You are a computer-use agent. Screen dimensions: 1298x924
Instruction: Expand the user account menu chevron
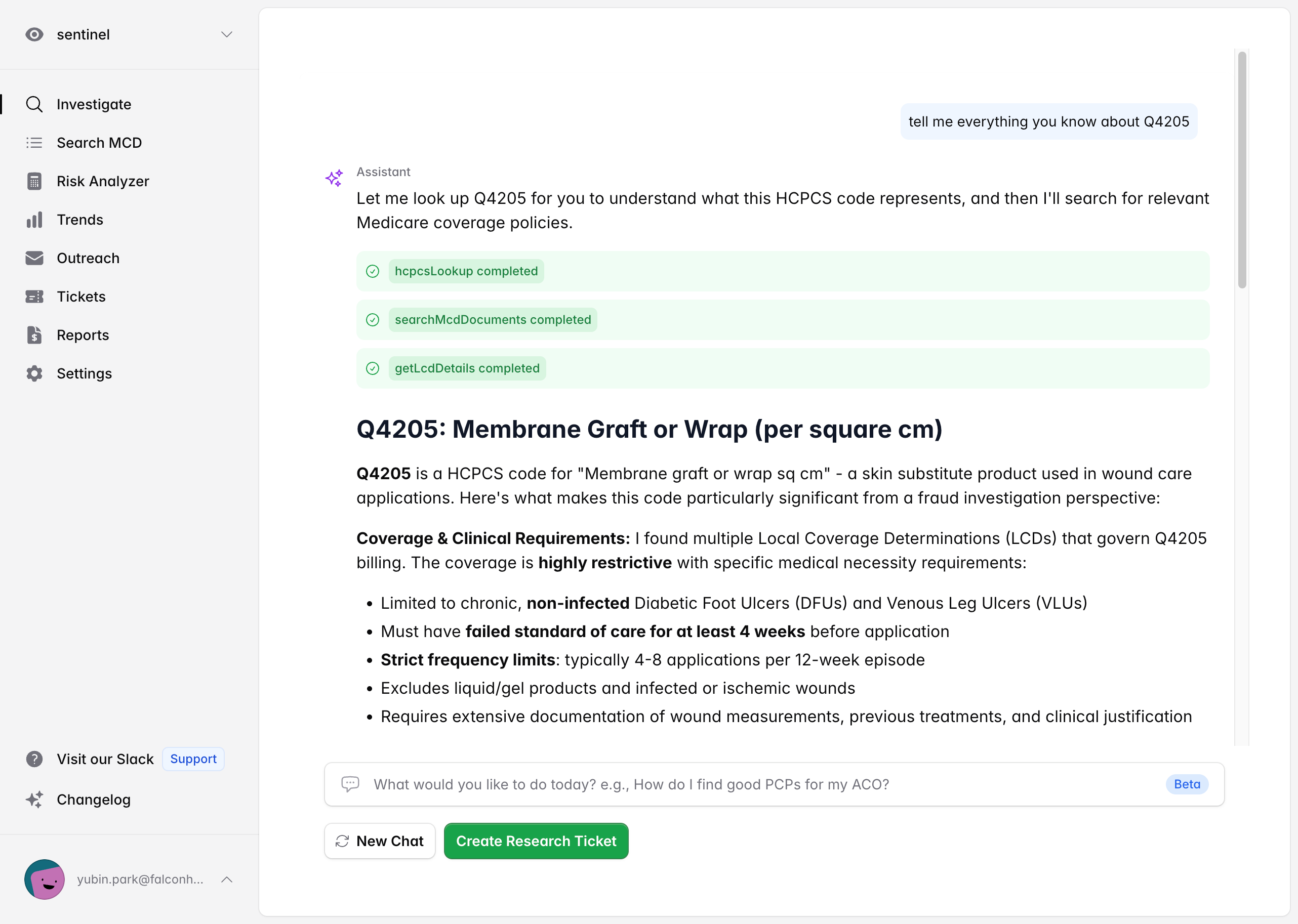click(226, 879)
